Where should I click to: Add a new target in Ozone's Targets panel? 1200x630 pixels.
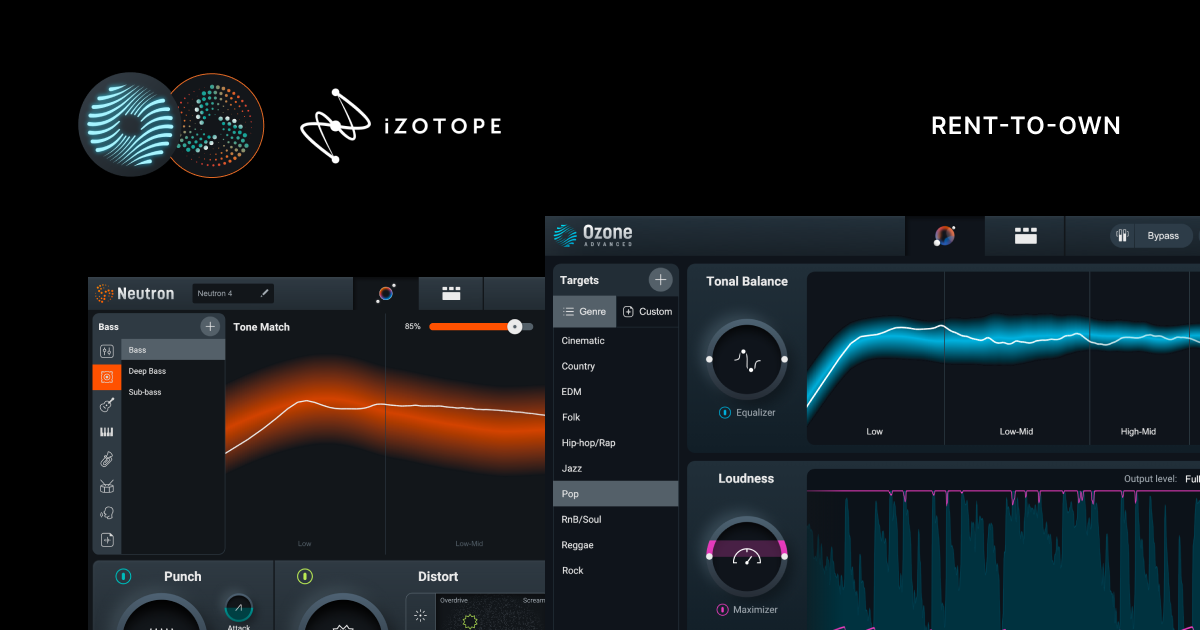click(x=660, y=280)
